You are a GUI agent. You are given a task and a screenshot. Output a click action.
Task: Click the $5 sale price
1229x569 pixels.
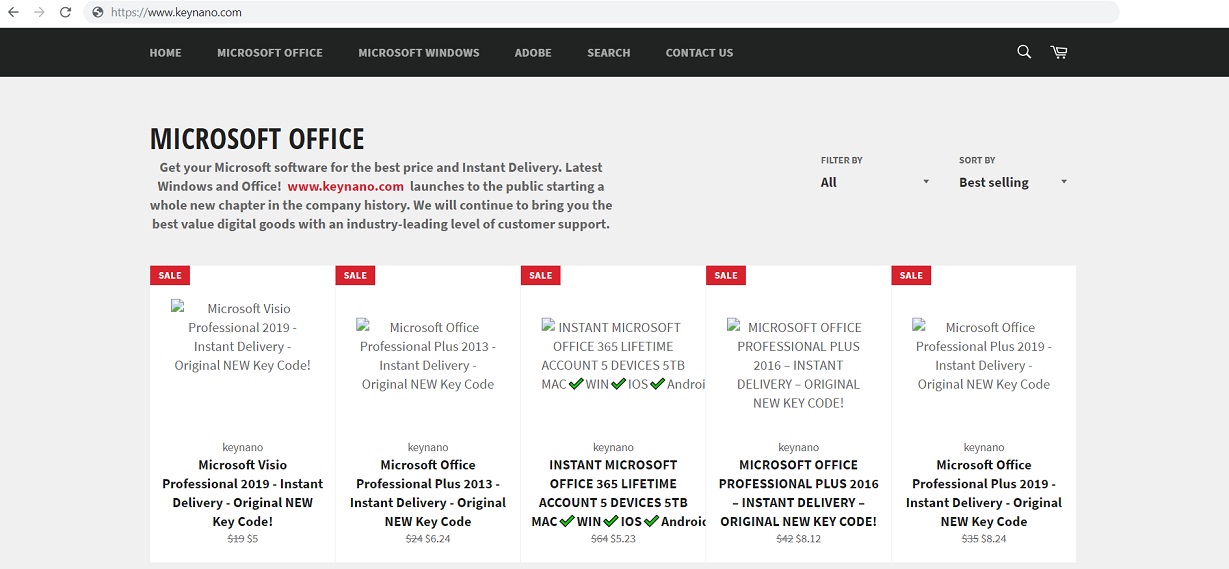coord(253,539)
